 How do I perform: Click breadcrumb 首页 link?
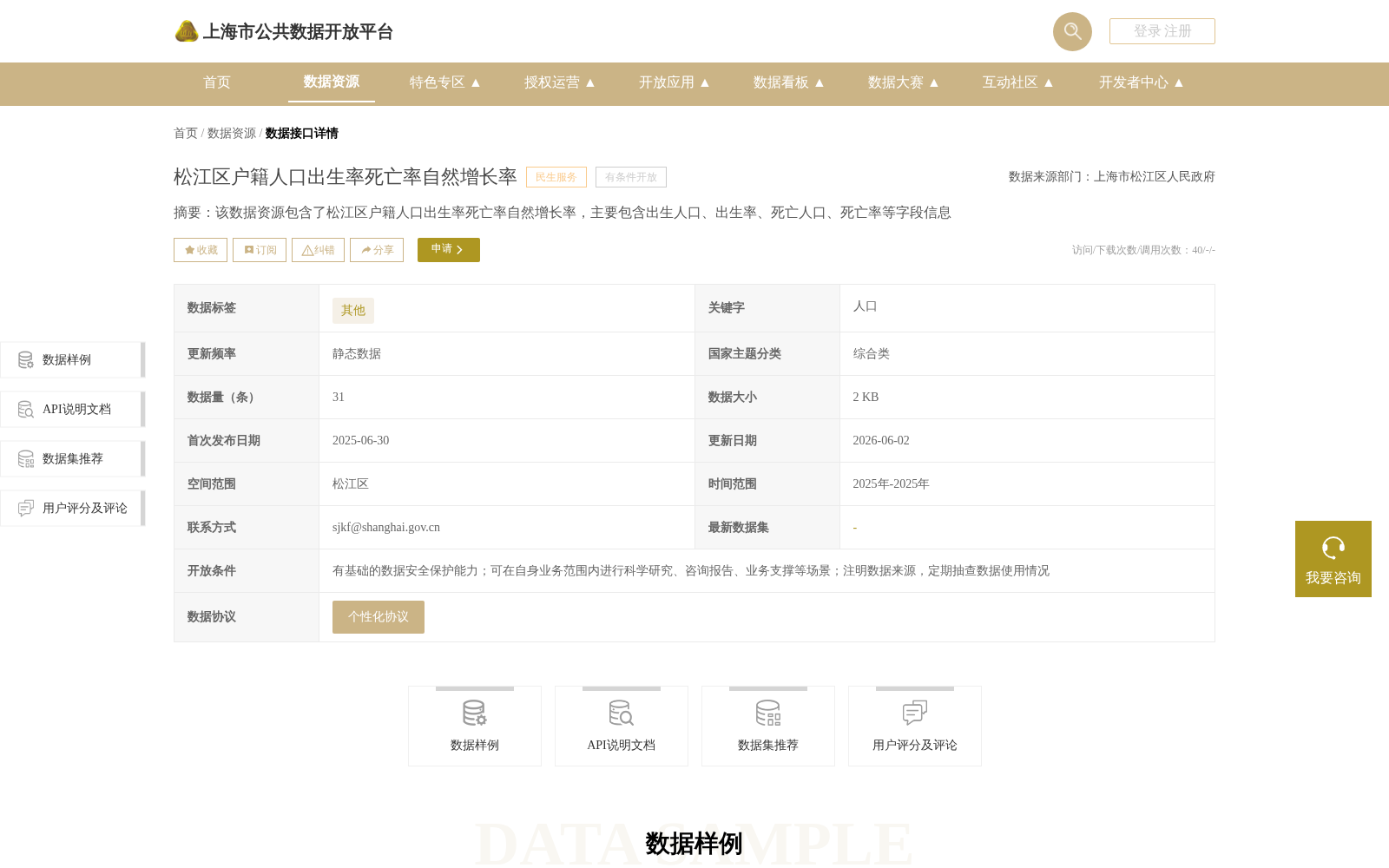pos(186,134)
